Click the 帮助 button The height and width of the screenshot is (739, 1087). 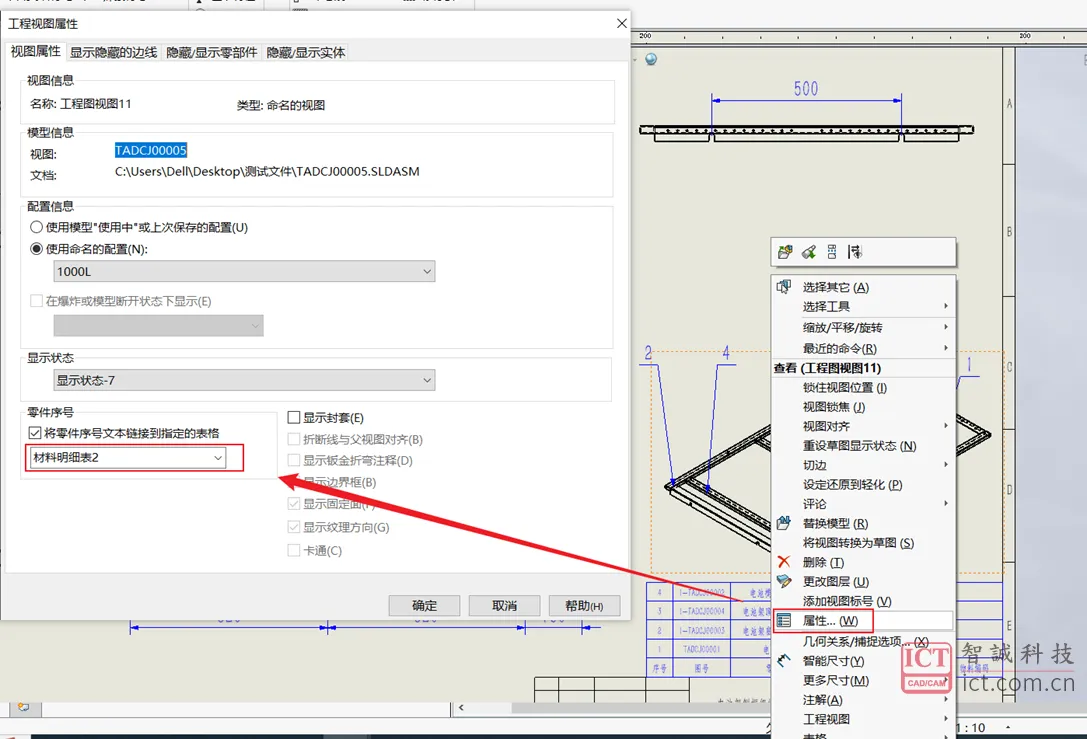[584, 605]
